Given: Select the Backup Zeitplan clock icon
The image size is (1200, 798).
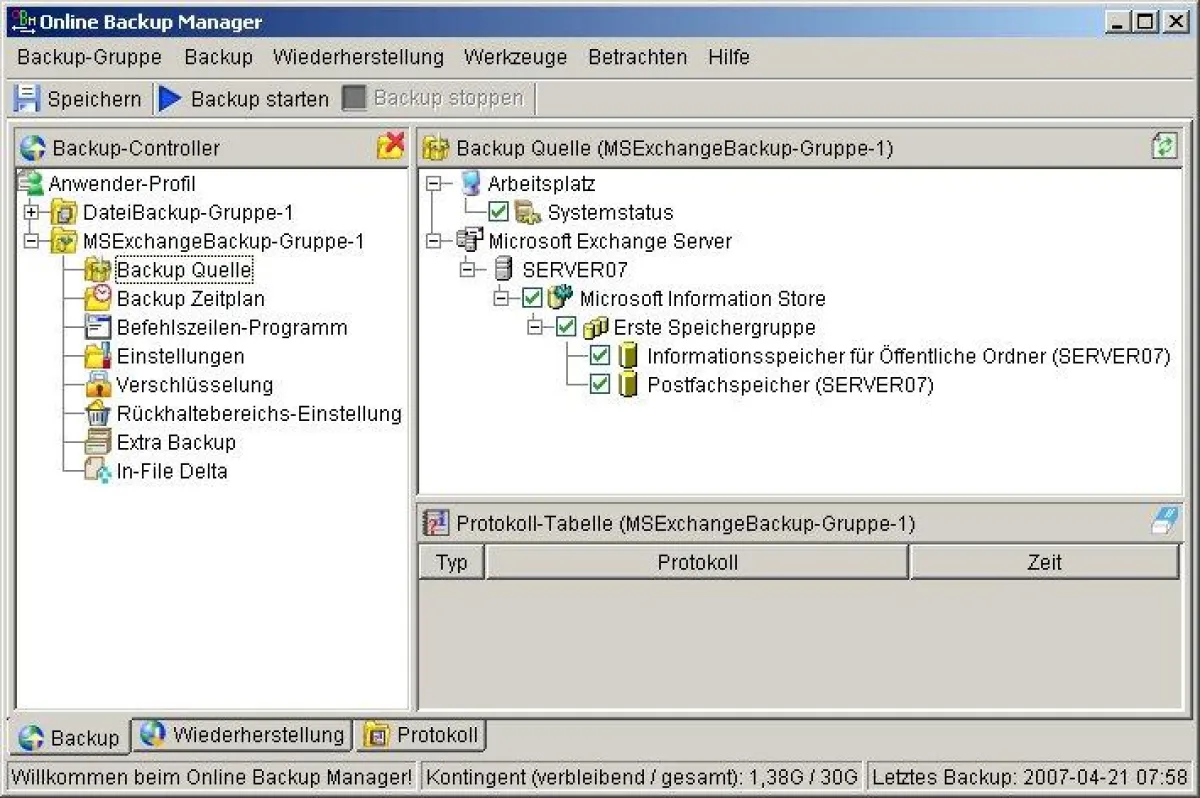Looking at the screenshot, I should pyautogui.click(x=99, y=298).
